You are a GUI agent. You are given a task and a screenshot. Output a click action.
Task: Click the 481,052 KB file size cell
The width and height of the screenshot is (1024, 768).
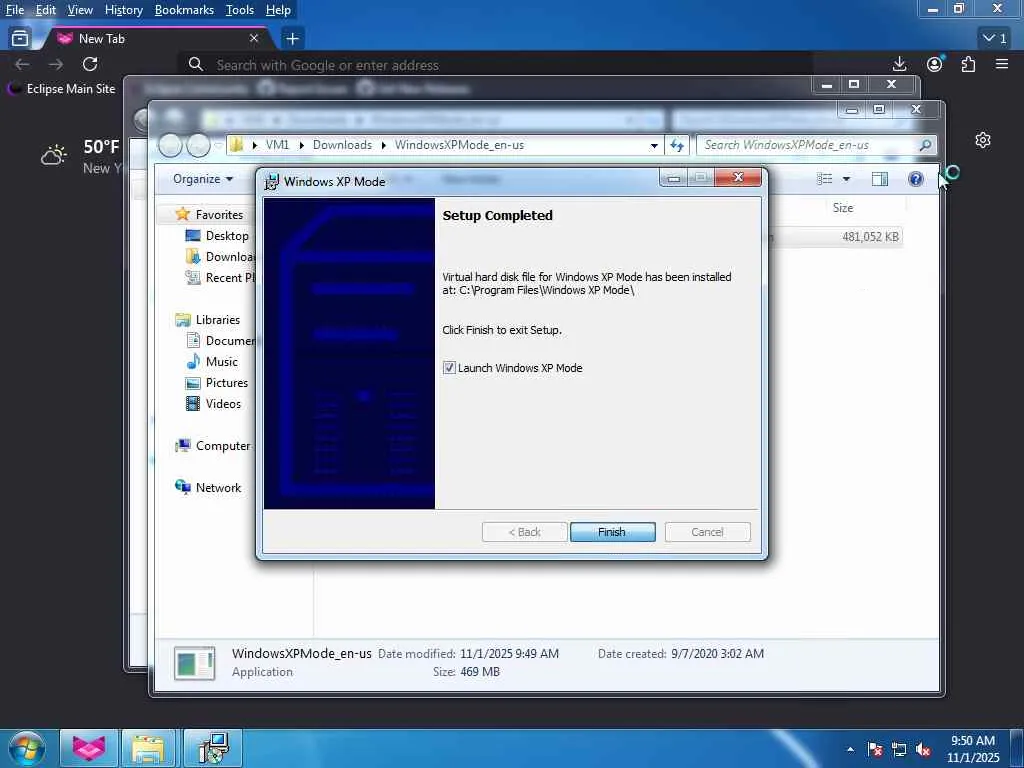click(870, 237)
